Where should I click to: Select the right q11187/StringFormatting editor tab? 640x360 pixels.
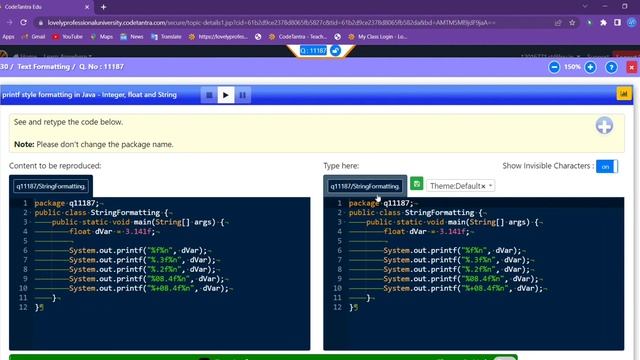(365, 187)
